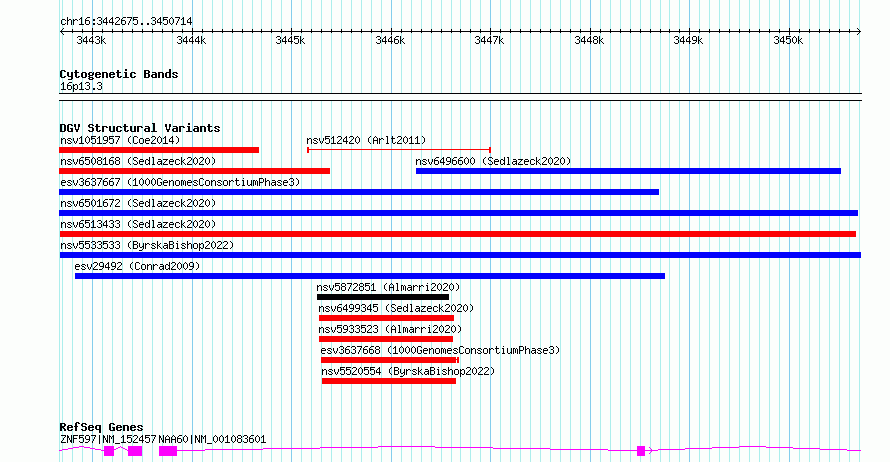Click the 3445k ruler tick label
890x462 pixels.
(290, 41)
